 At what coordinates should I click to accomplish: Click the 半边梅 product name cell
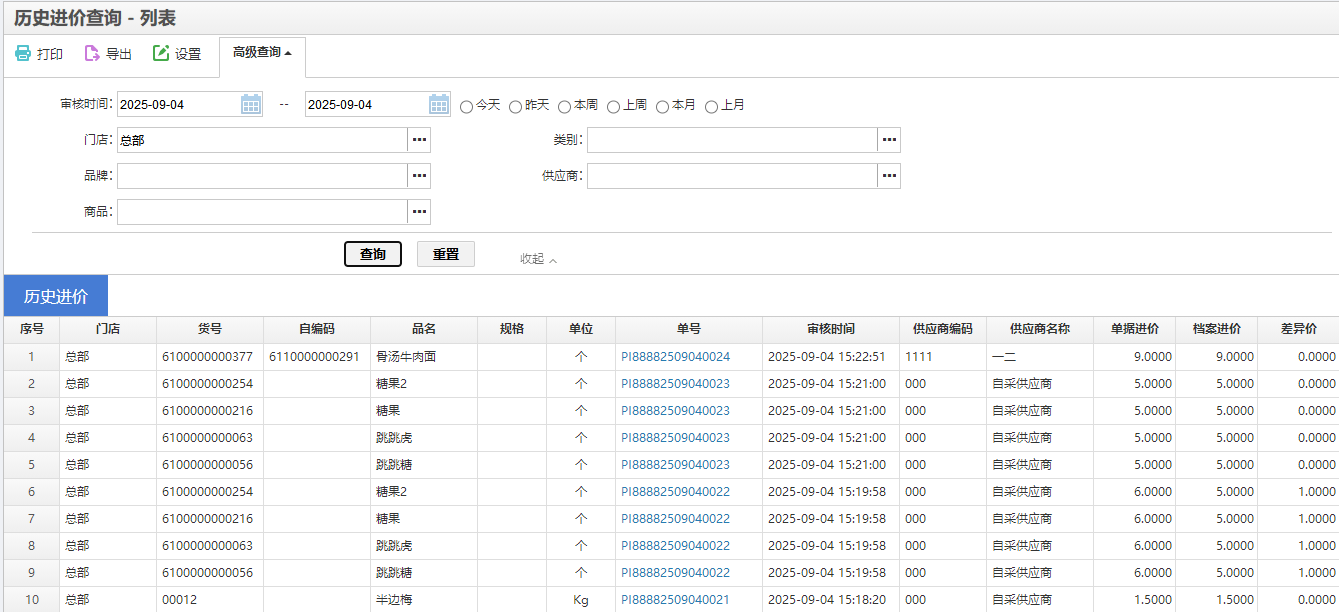424,600
